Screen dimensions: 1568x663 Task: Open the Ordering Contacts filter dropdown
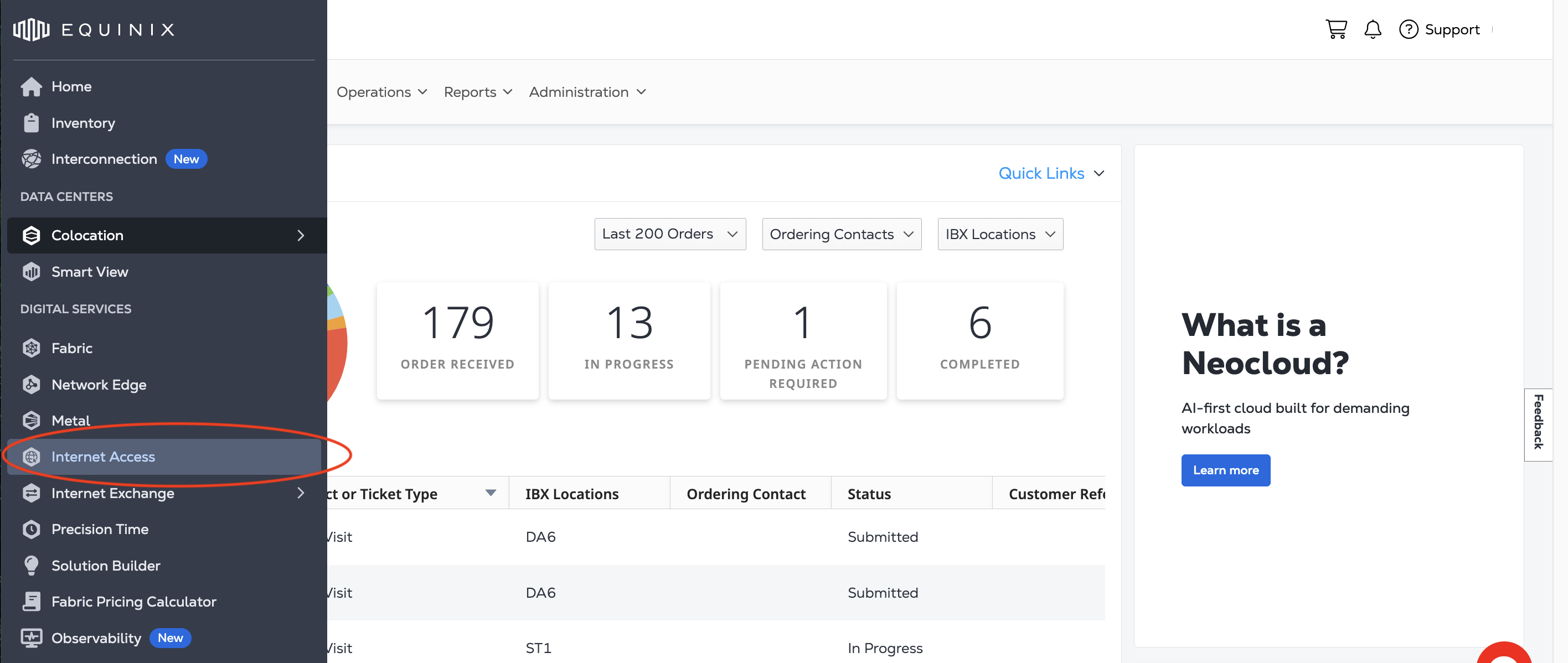click(841, 234)
